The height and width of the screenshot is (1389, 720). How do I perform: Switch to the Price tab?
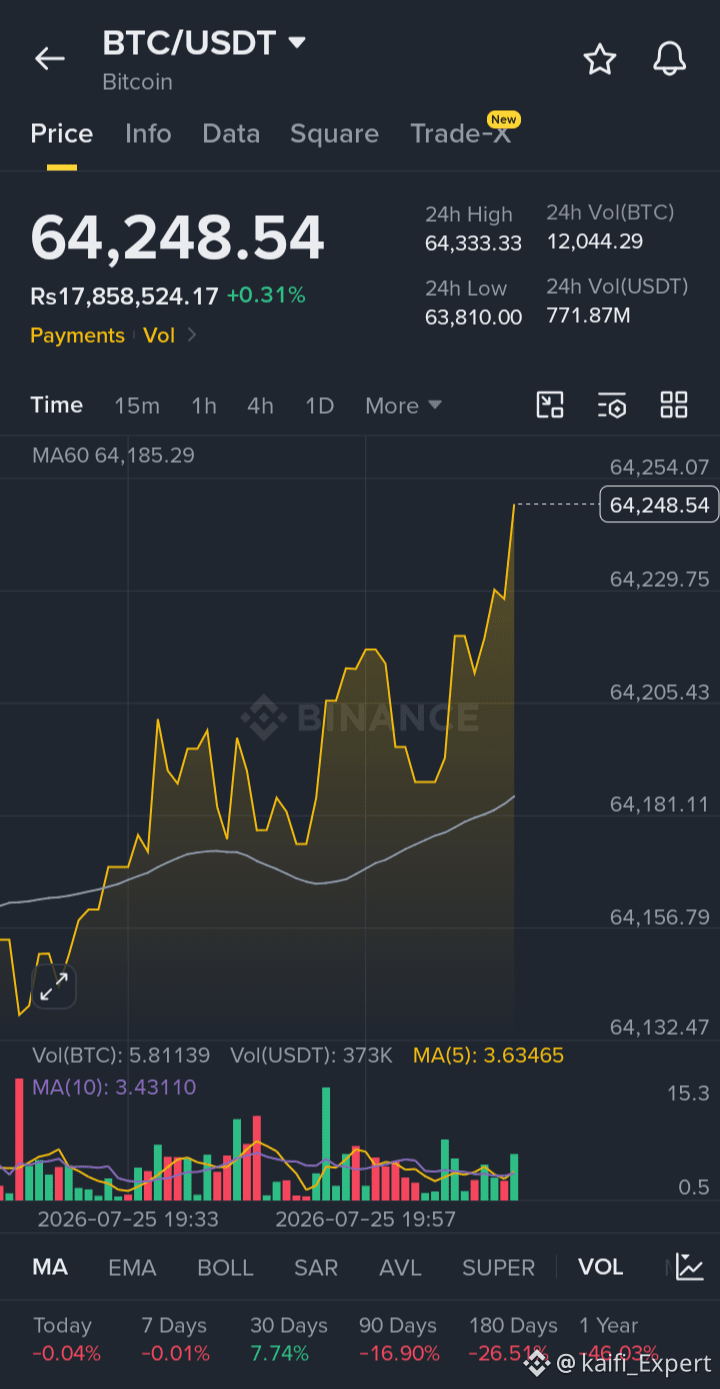tap(62, 134)
